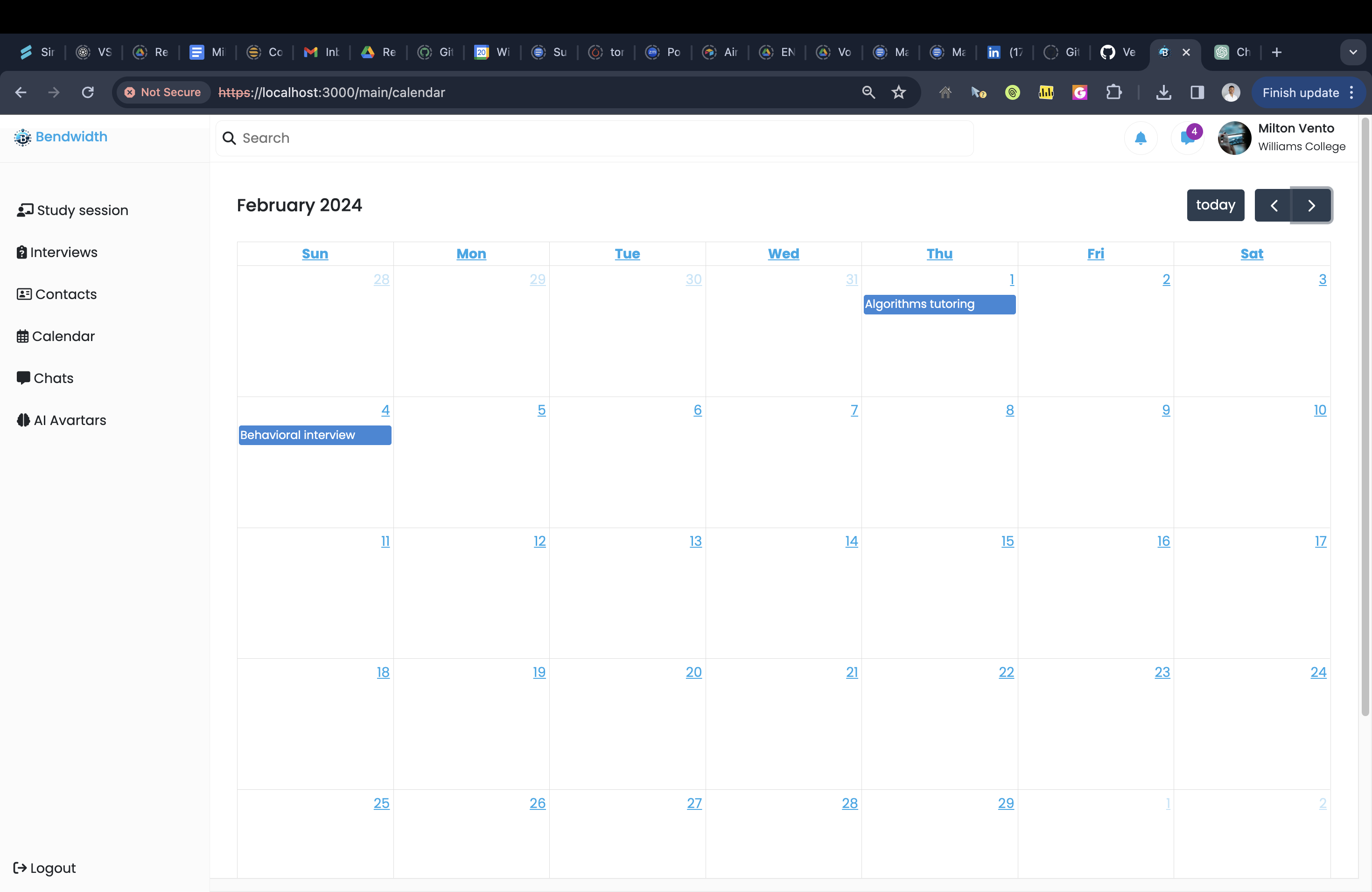The image size is (1372, 892).
Task: Open the browser extensions puzzle icon
Action: tap(1114, 92)
